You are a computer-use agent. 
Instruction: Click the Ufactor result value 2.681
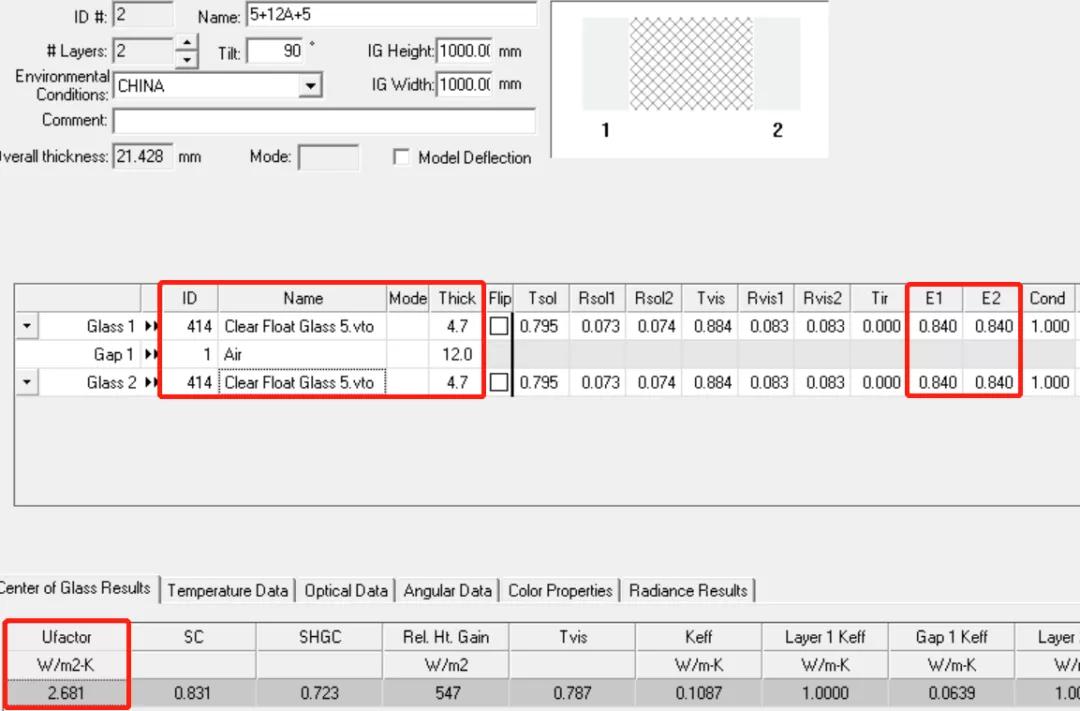pyautogui.click(x=67, y=693)
